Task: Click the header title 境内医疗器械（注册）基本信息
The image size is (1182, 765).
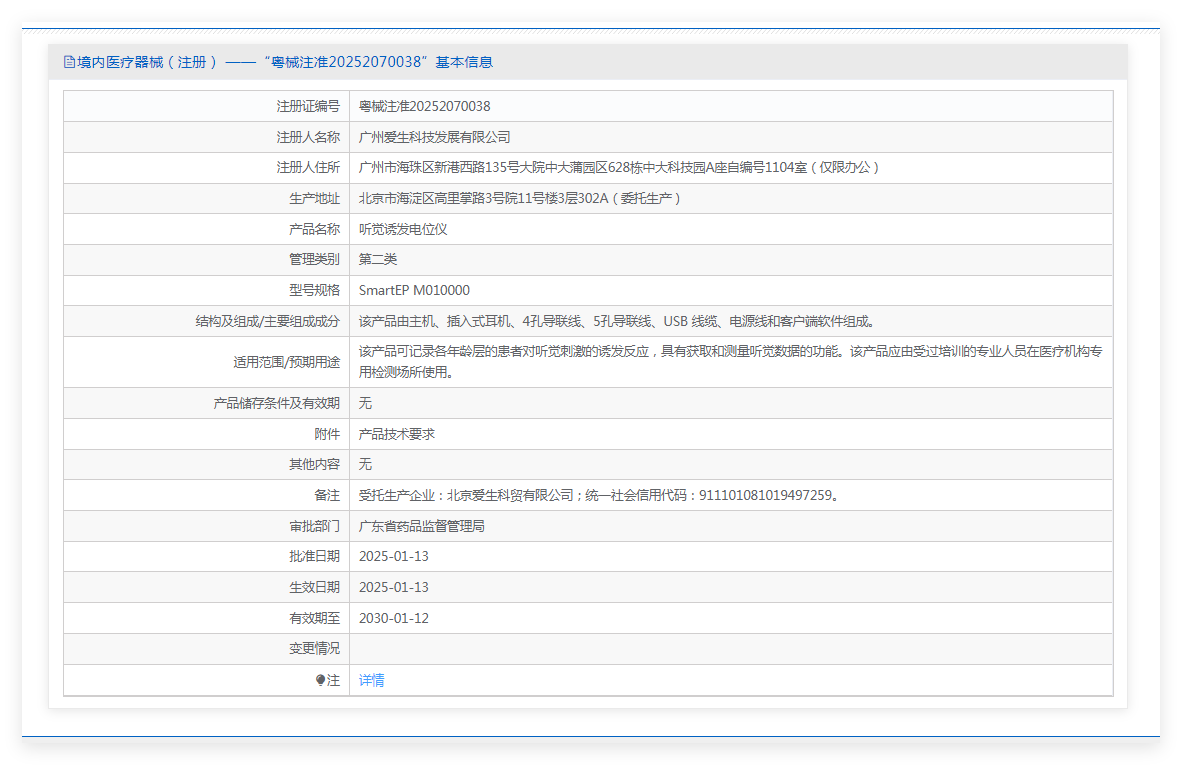Action: tap(285, 63)
